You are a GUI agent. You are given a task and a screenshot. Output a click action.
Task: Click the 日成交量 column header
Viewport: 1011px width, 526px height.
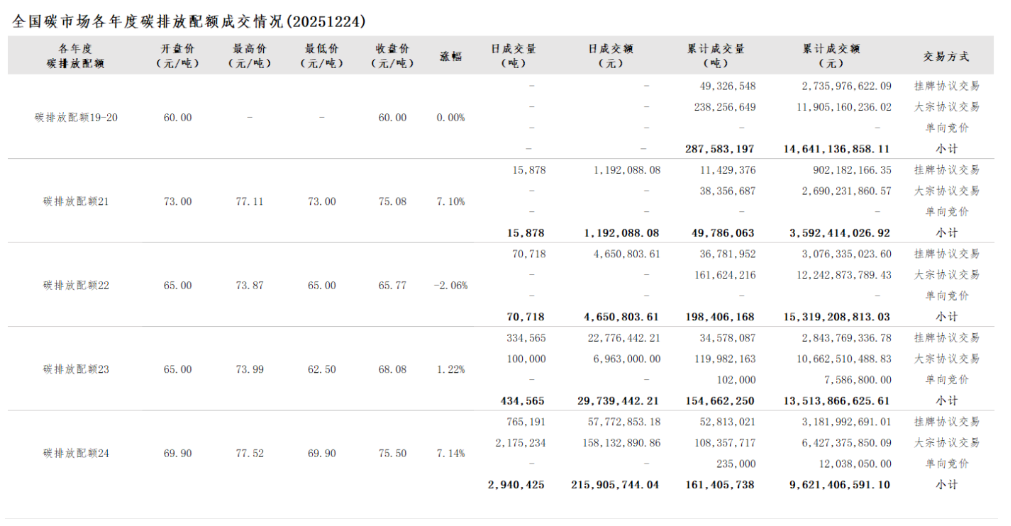513,55
